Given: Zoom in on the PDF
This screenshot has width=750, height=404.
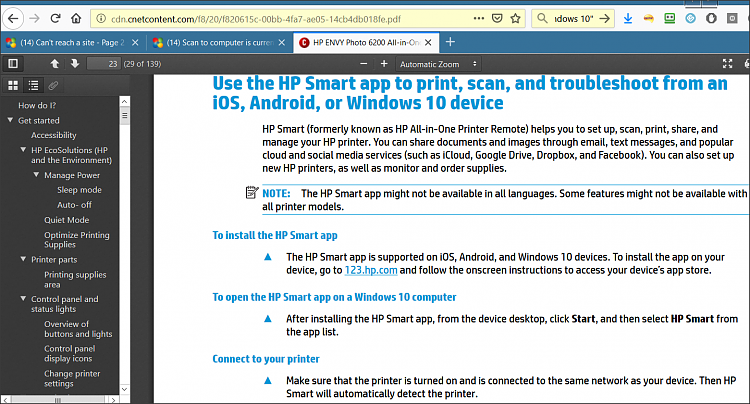Looking at the screenshot, I should point(384,64).
